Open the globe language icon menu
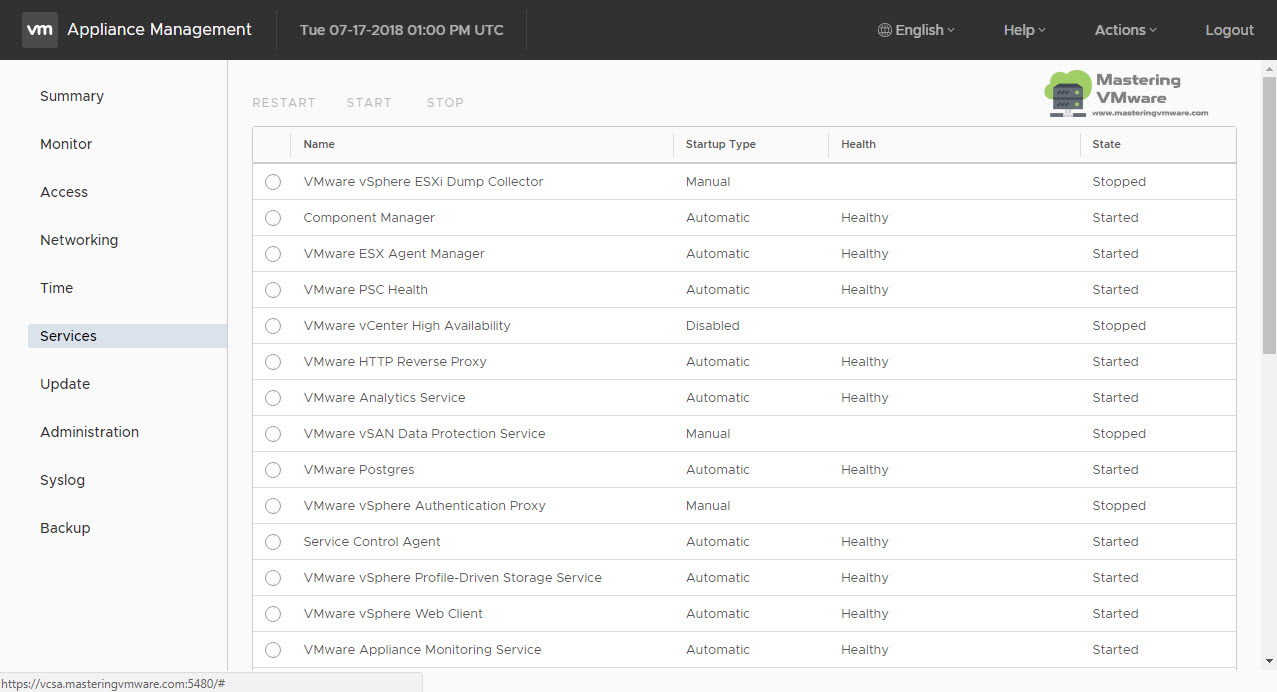Image resolution: width=1277 pixels, height=692 pixels. [x=882, y=30]
